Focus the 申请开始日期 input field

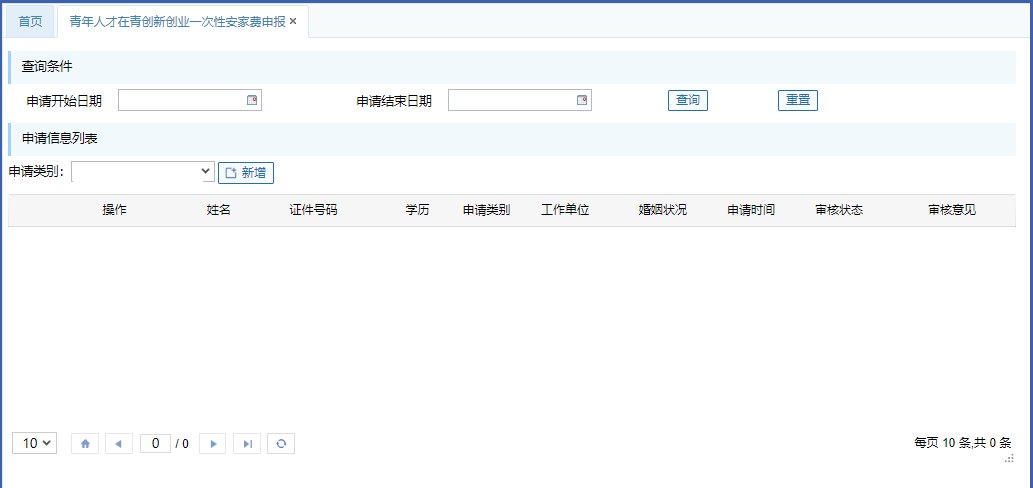pyautogui.click(x=190, y=101)
